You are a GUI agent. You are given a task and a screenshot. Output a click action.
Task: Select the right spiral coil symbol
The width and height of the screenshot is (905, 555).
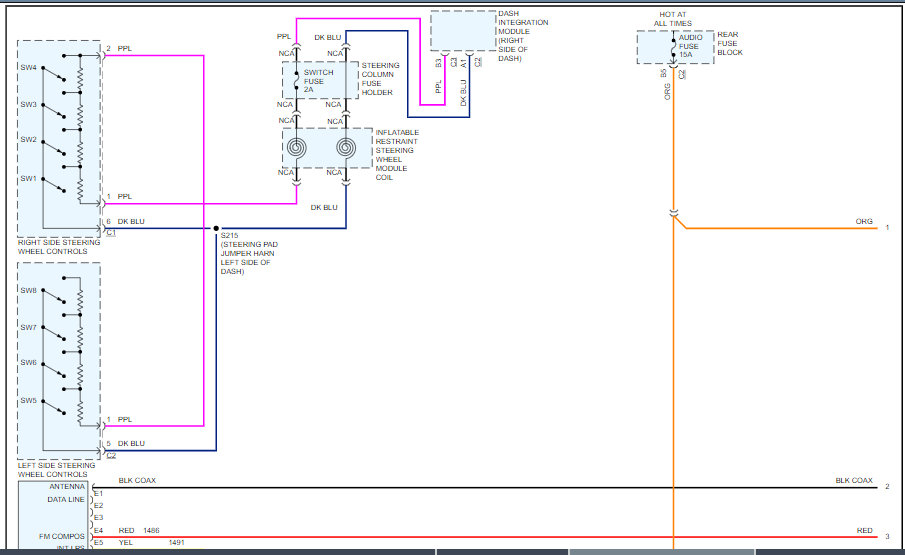tap(346, 149)
